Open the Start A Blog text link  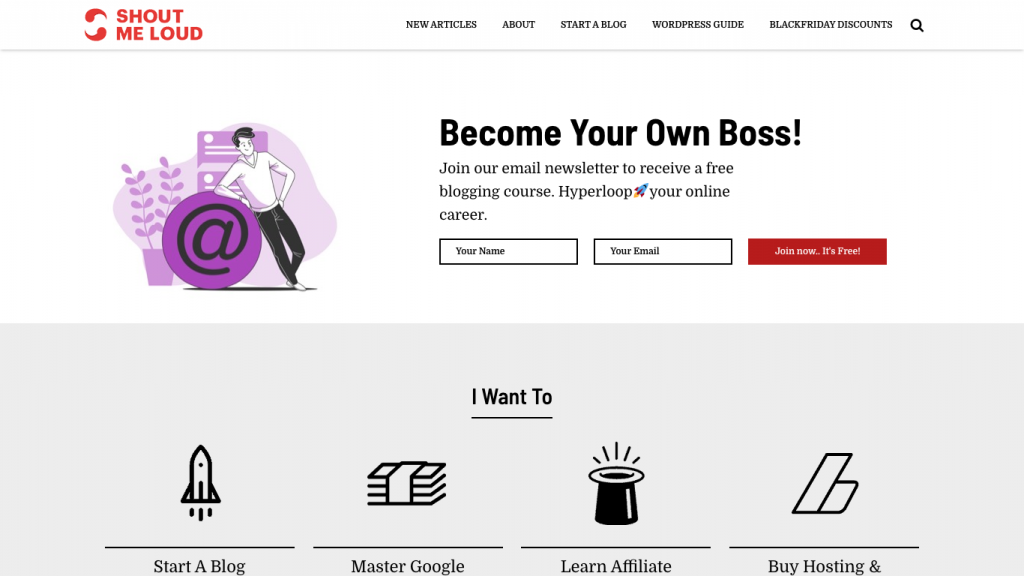[199, 566]
